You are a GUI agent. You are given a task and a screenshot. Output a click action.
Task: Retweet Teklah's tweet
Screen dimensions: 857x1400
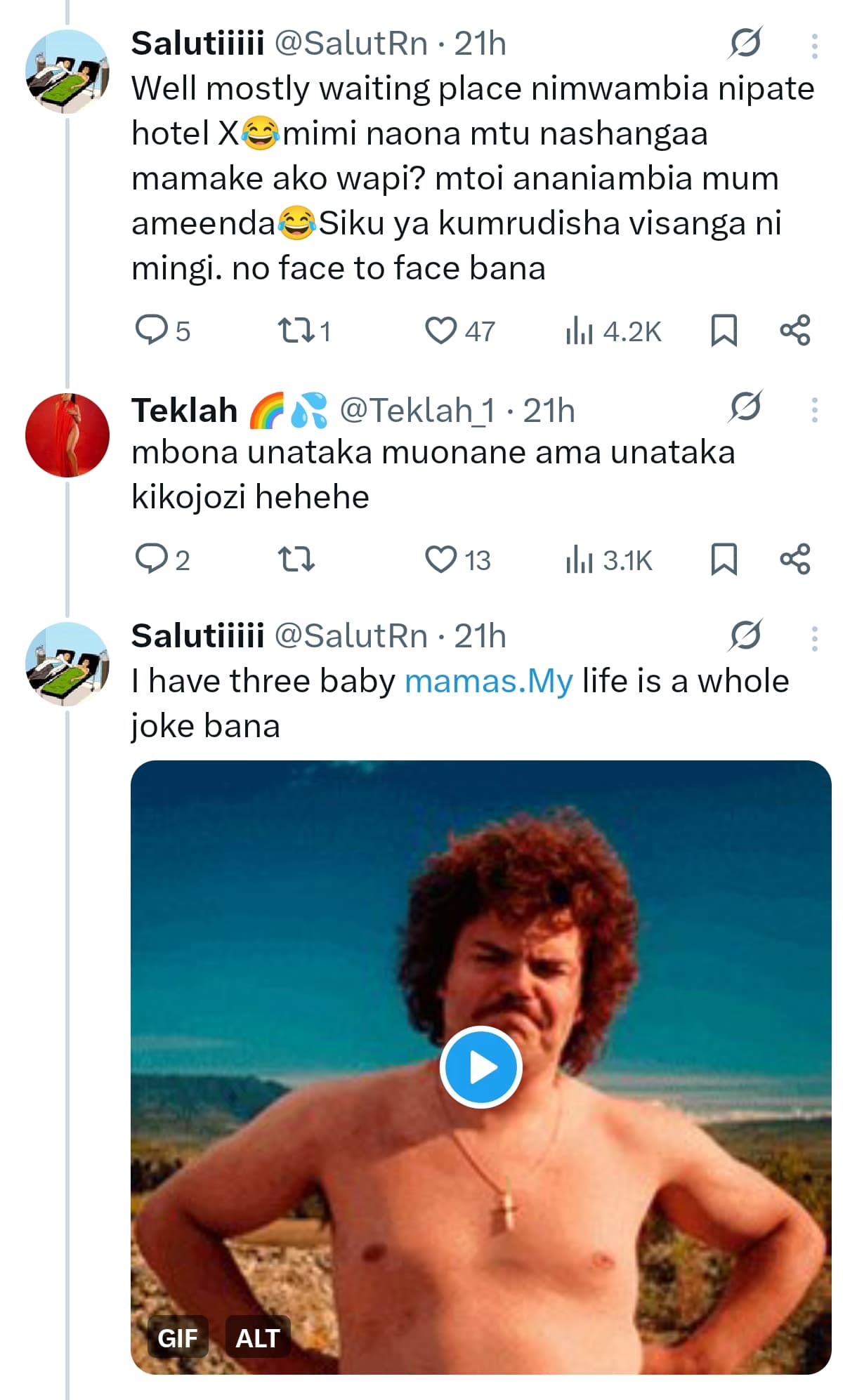296,560
